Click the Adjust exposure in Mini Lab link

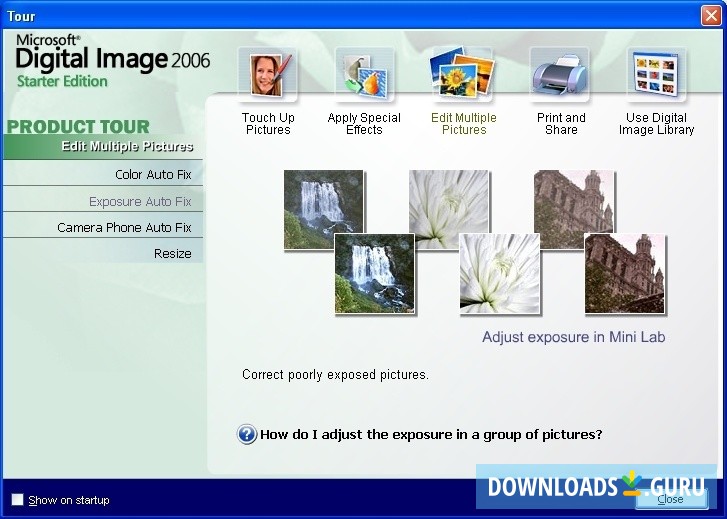click(574, 337)
